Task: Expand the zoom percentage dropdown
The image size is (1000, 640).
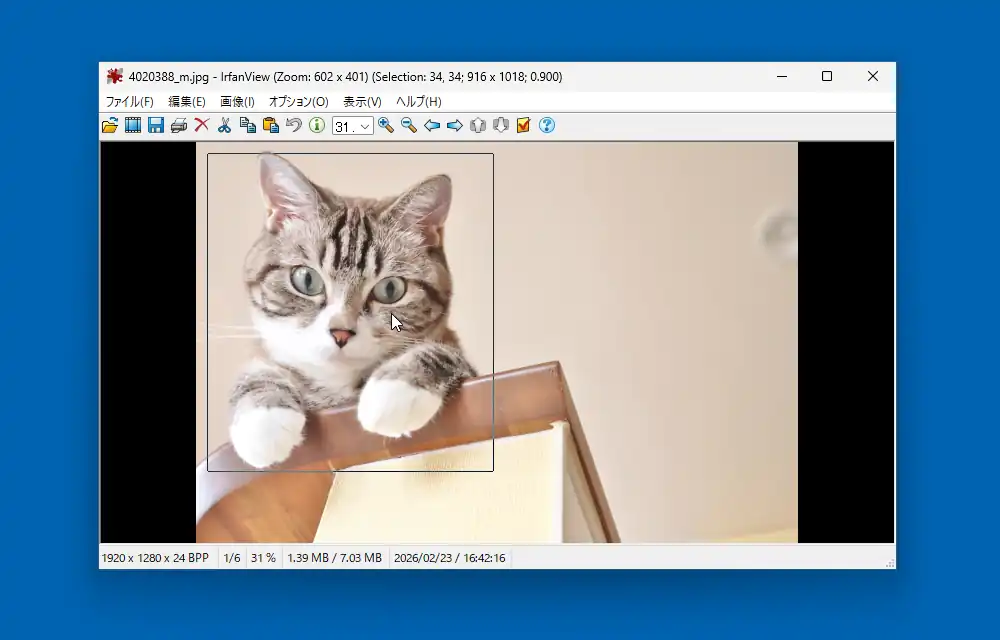Action: (365, 126)
